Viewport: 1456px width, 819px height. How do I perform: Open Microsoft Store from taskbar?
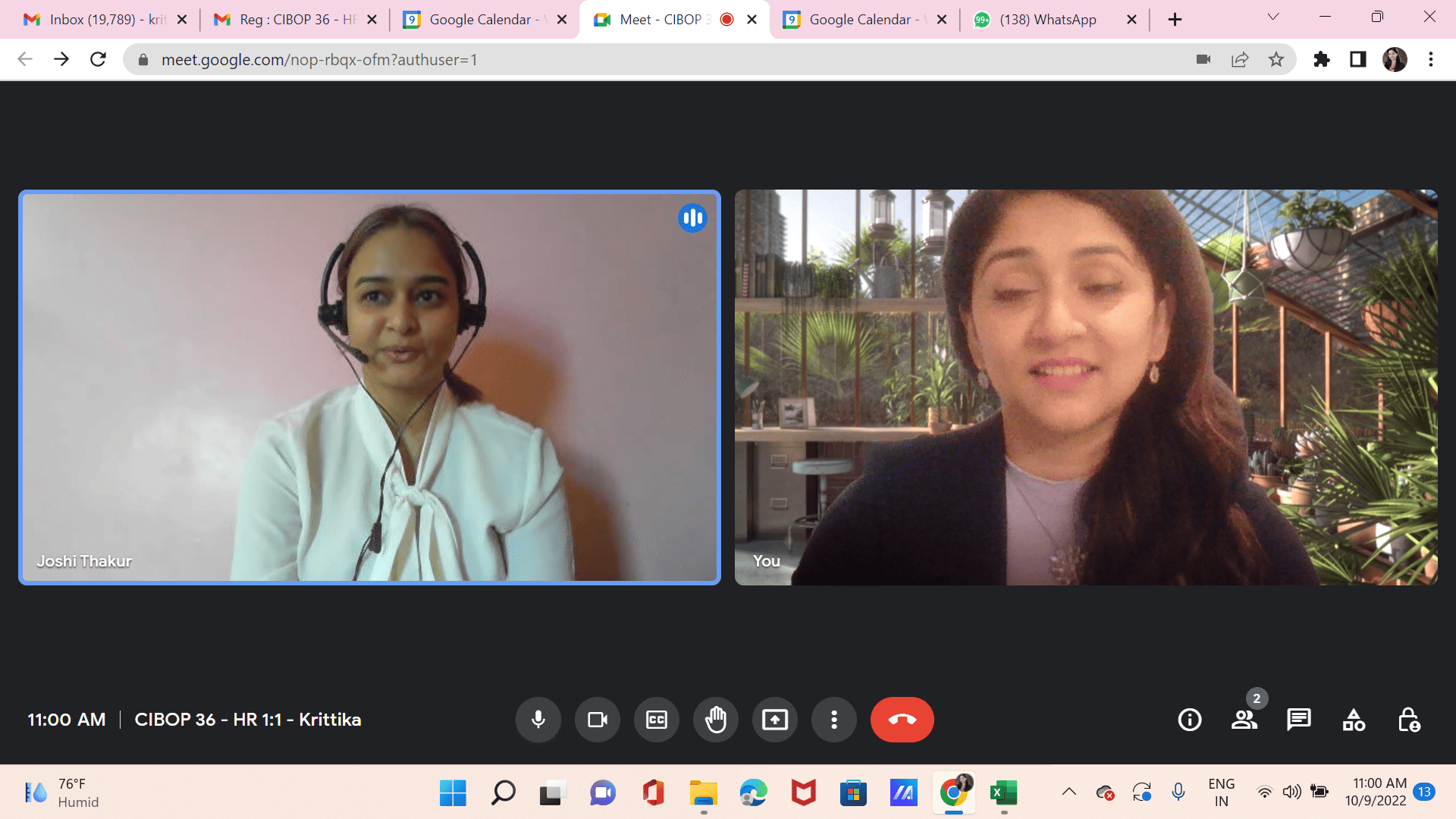pyautogui.click(x=854, y=793)
